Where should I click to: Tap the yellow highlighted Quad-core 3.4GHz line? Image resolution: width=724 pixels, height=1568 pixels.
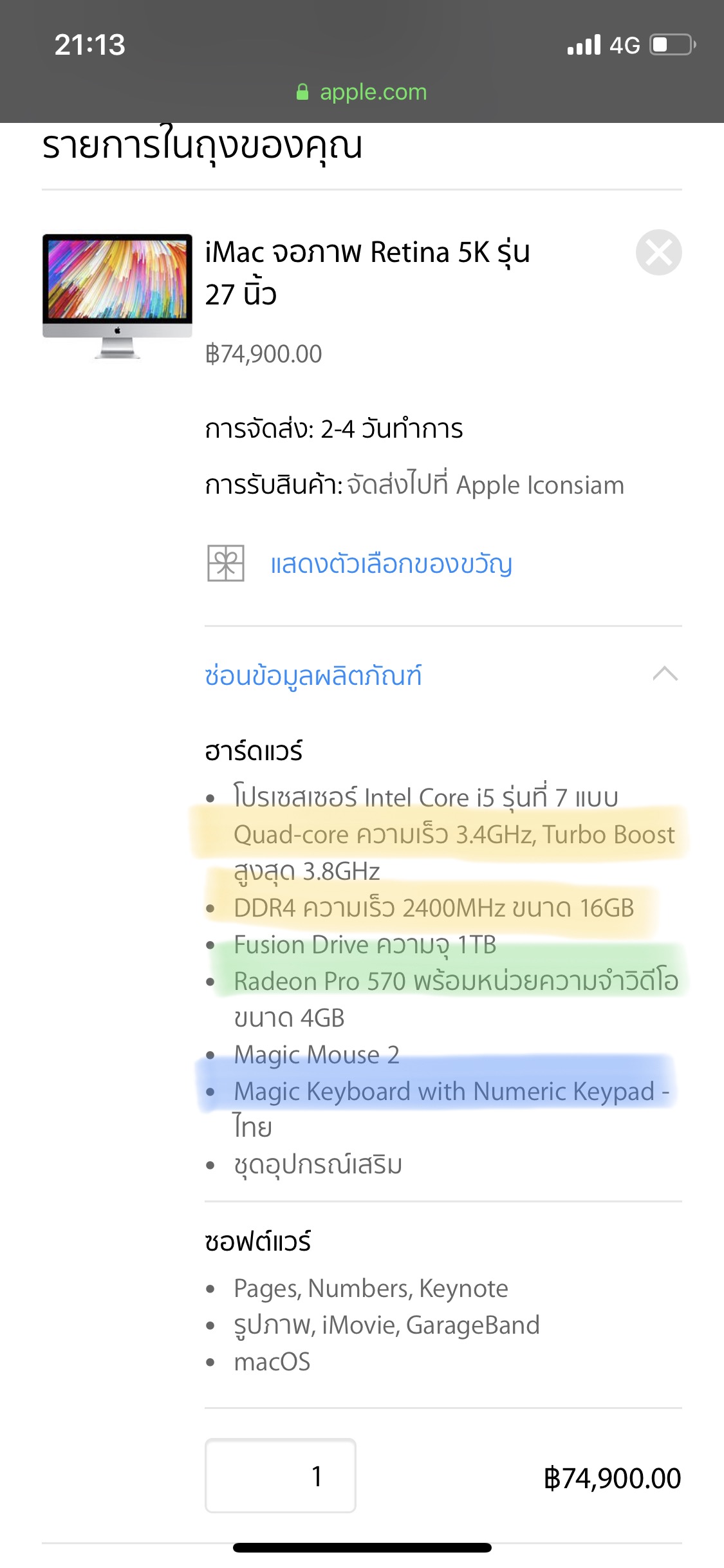point(454,834)
